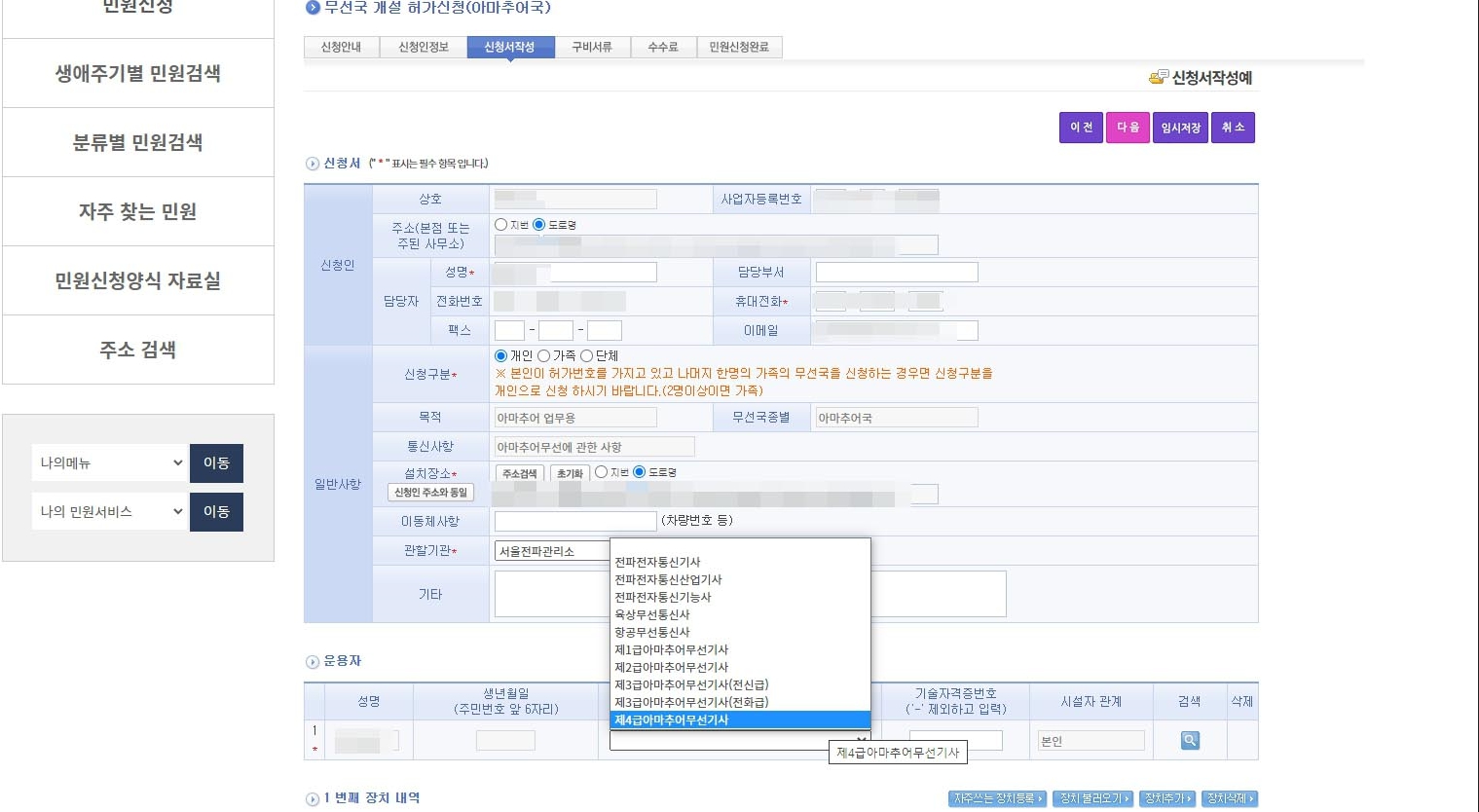This screenshot has width=1479, height=812.
Task: Switch to 신청서작성 tab
Action: (509, 47)
